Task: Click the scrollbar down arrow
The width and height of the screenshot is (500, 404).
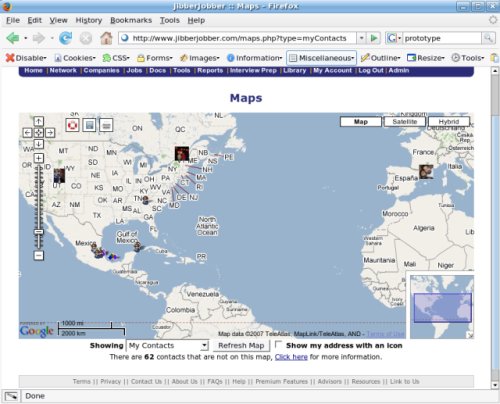Action: (495, 385)
